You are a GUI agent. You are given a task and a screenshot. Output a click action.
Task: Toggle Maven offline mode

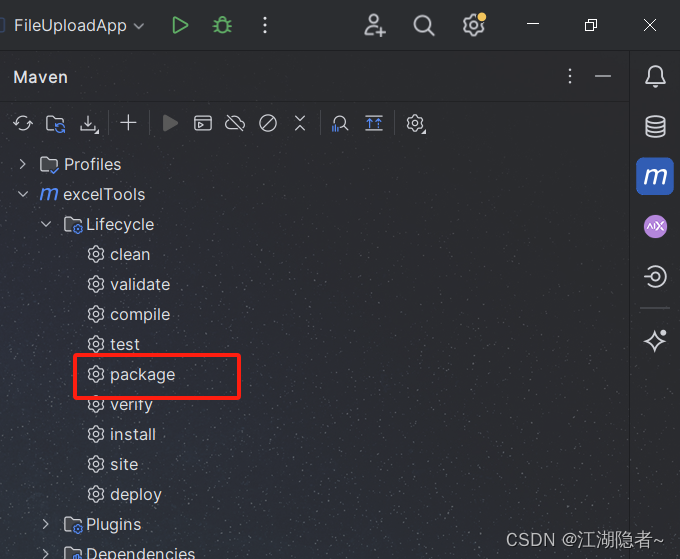pyautogui.click(x=235, y=124)
